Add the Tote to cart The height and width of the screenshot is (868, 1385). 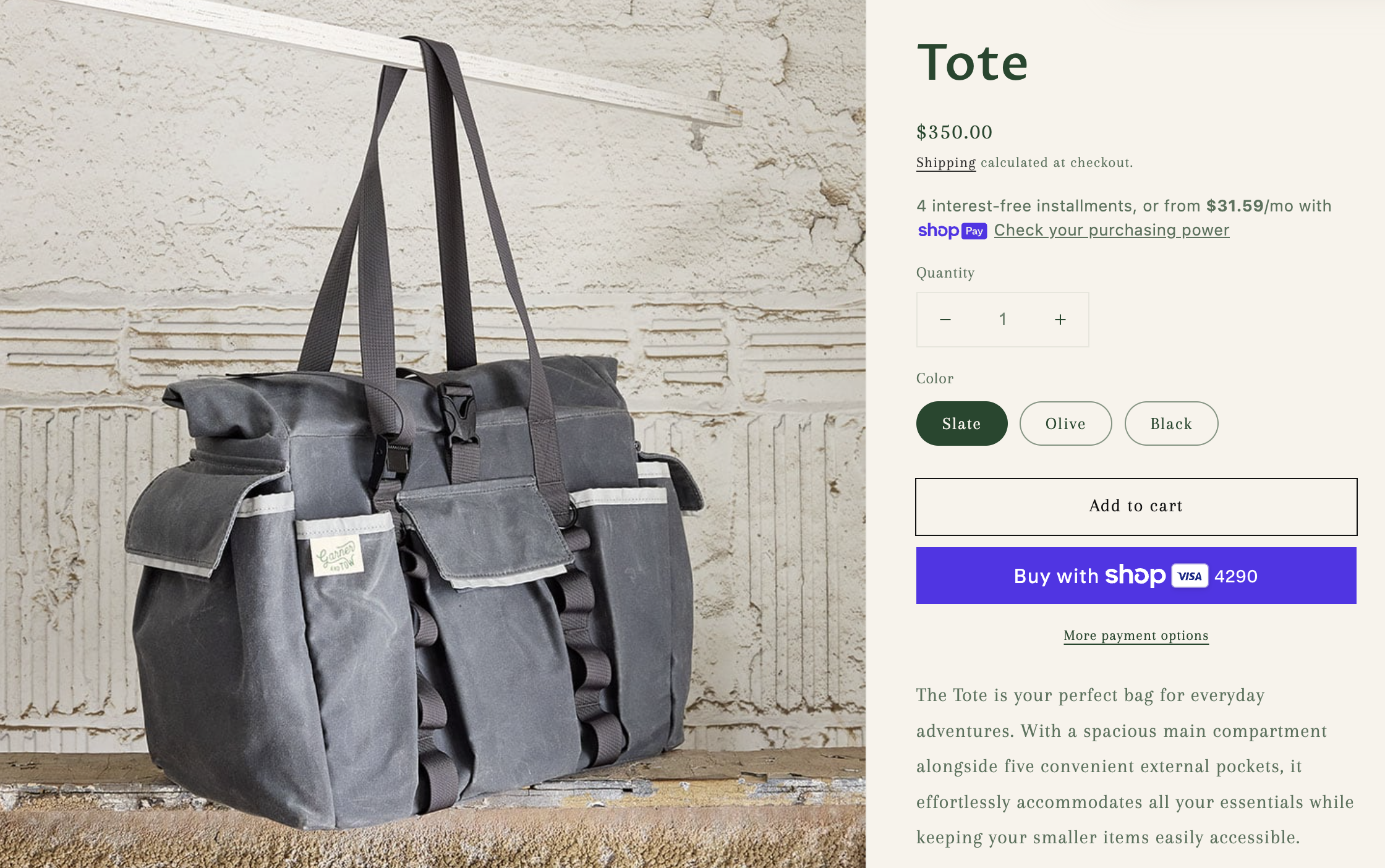(1136, 506)
